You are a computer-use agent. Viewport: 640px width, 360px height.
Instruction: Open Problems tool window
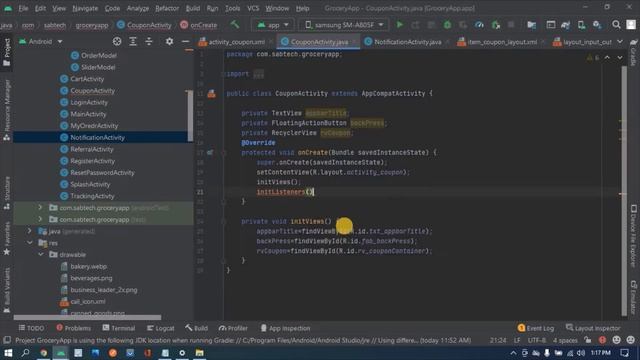coord(73,328)
